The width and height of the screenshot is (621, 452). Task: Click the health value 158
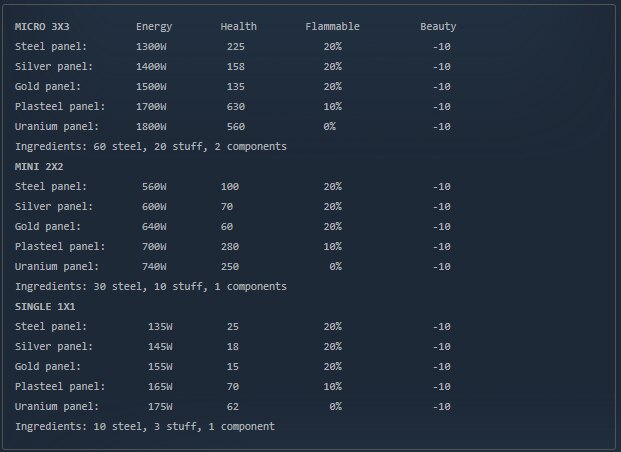click(236, 67)
